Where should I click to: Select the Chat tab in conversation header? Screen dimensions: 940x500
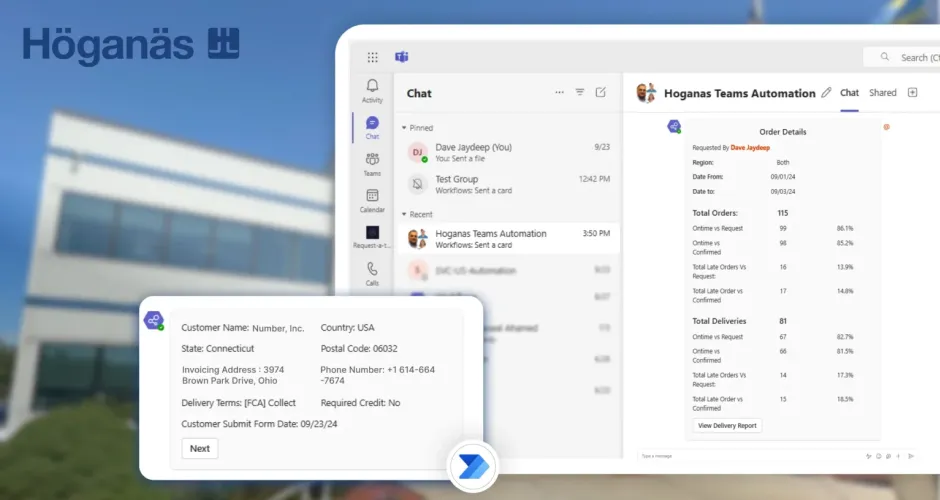pos(849,93)
